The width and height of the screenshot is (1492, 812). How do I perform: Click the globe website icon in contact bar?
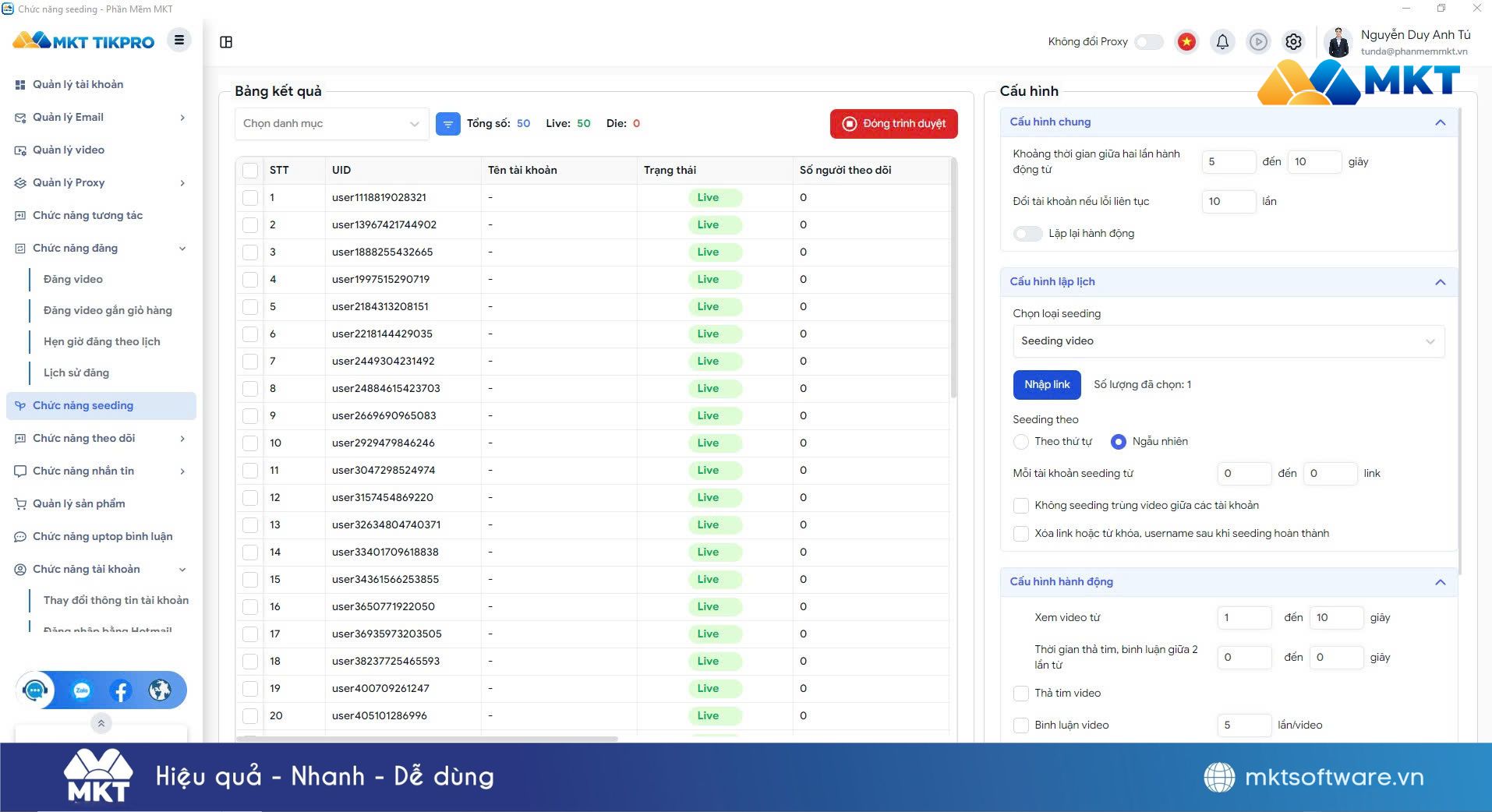(160, 690)
